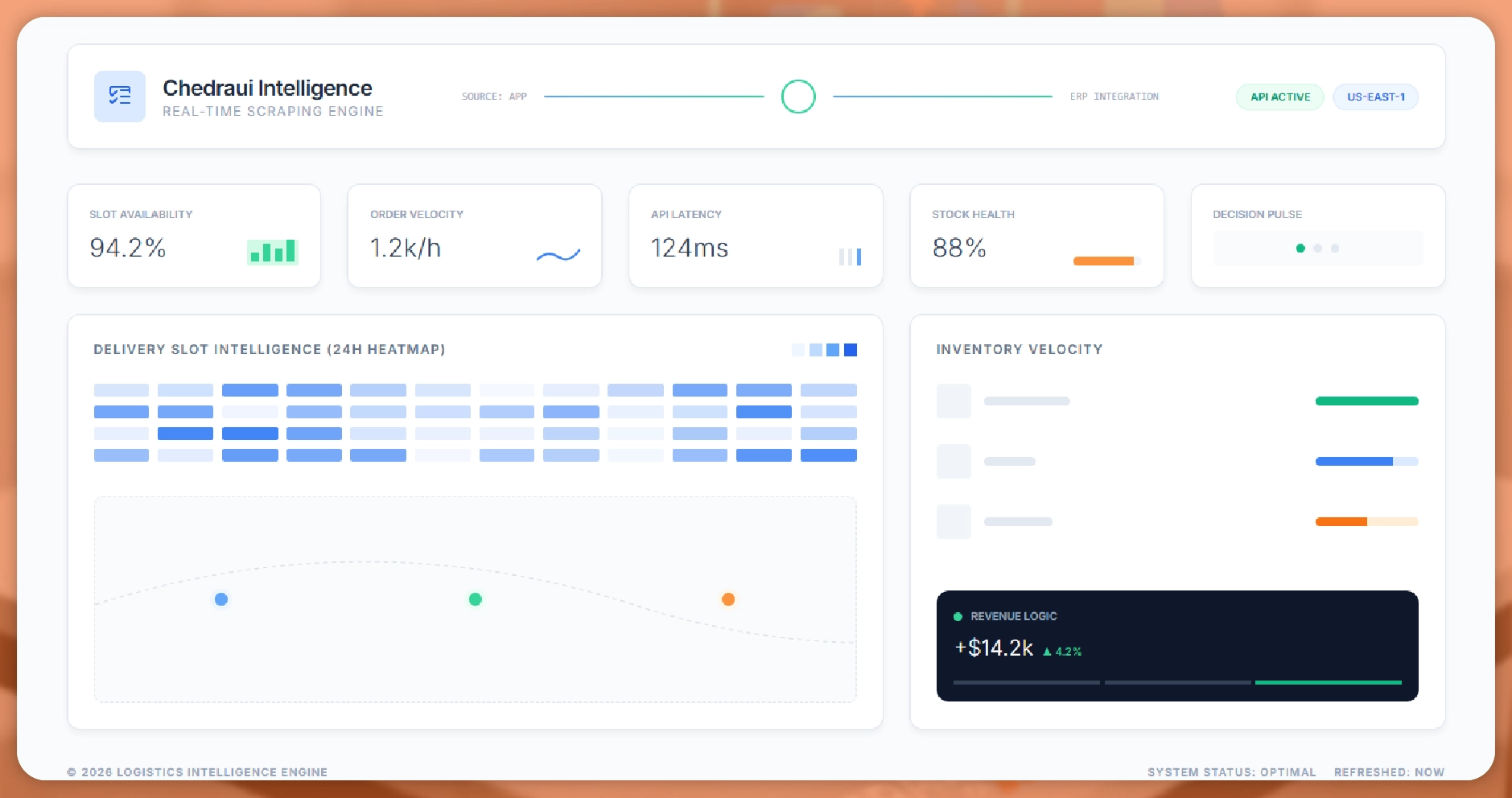Click the lightest heatmap legend swatch
Image resolution: width=1512 pixels, height=798 pixels.
pyautogui.click(x=797, y=350)
